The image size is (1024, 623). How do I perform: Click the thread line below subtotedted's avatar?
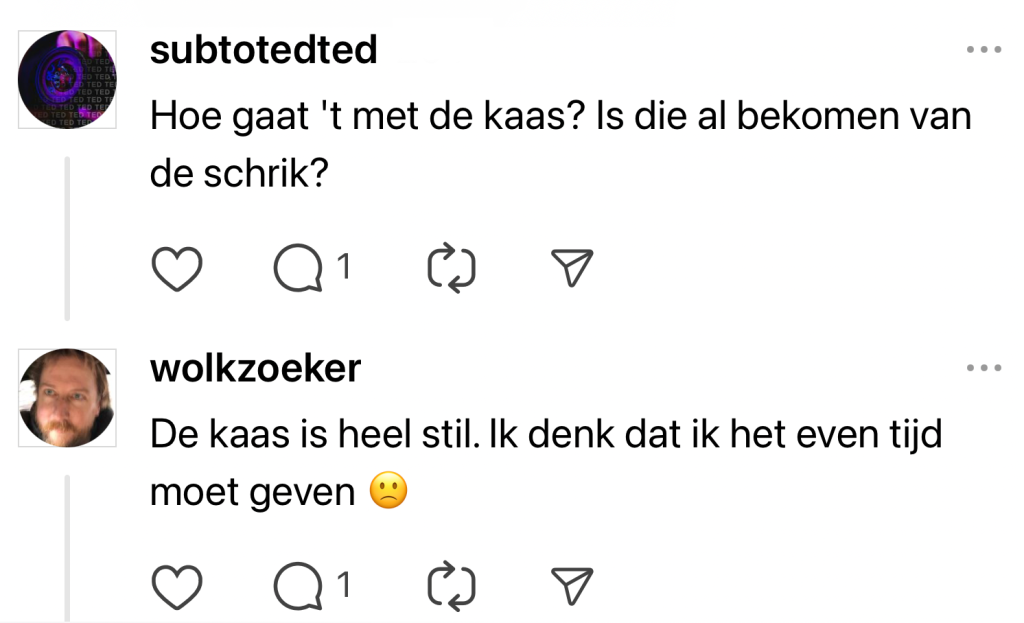pyautogui.click(x=68, y=238)
